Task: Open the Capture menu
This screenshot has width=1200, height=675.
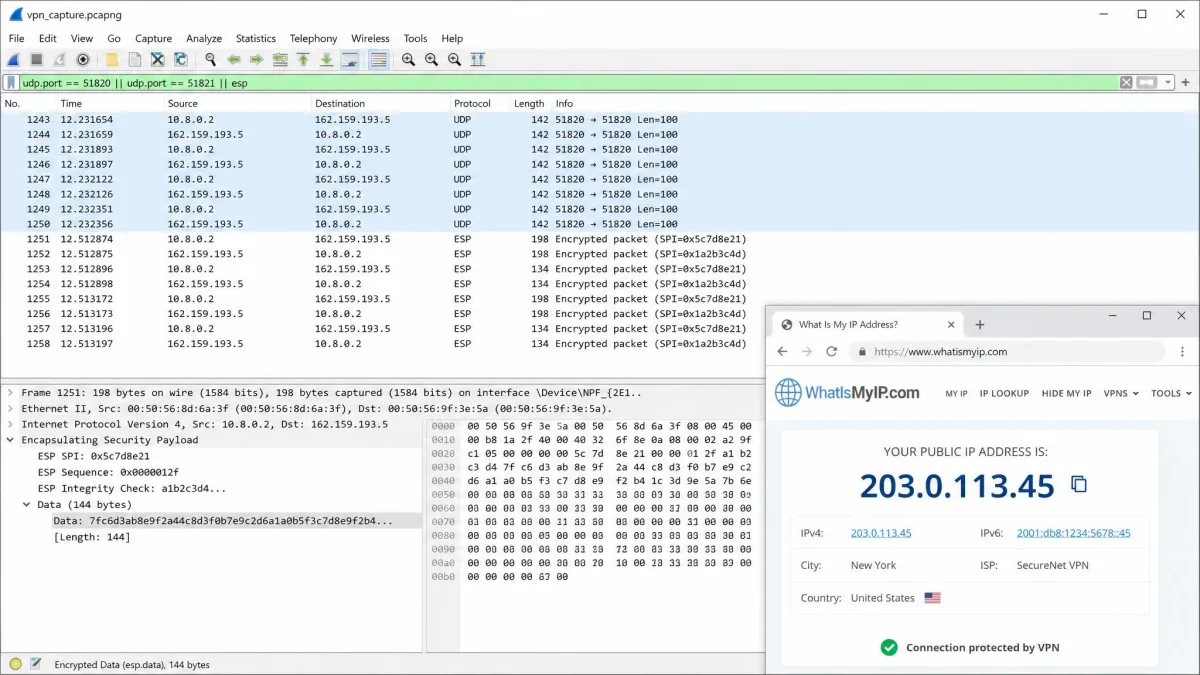Action: (x=153, y=38)
